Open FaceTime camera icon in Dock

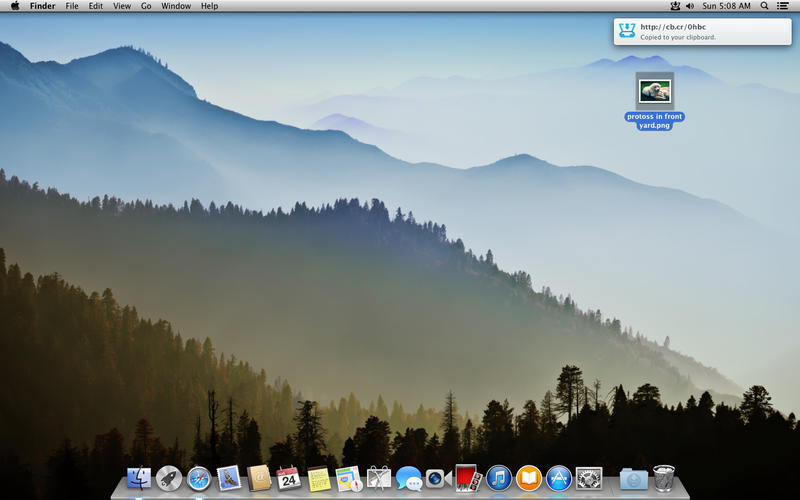coord(439,479)
